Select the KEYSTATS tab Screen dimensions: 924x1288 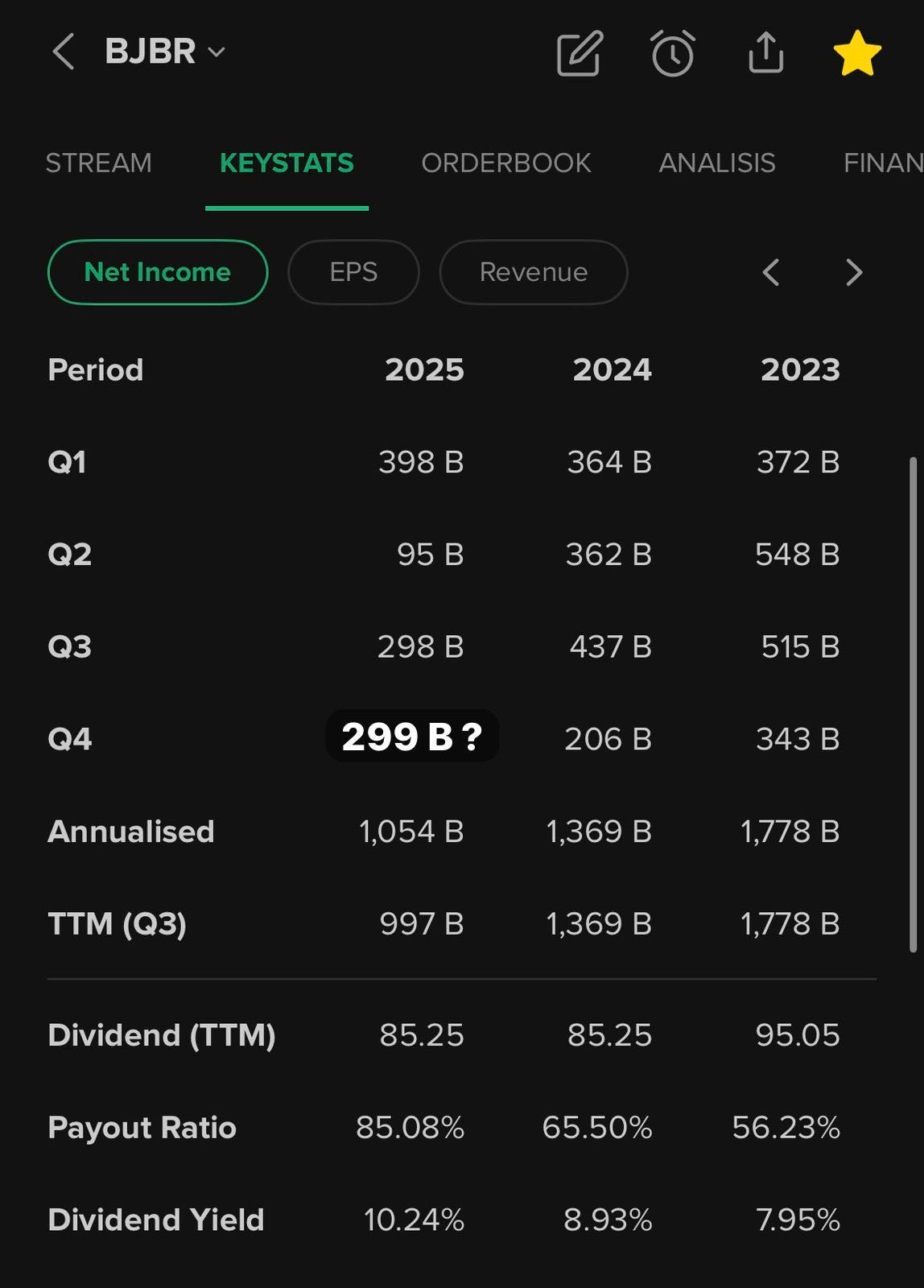287,163
